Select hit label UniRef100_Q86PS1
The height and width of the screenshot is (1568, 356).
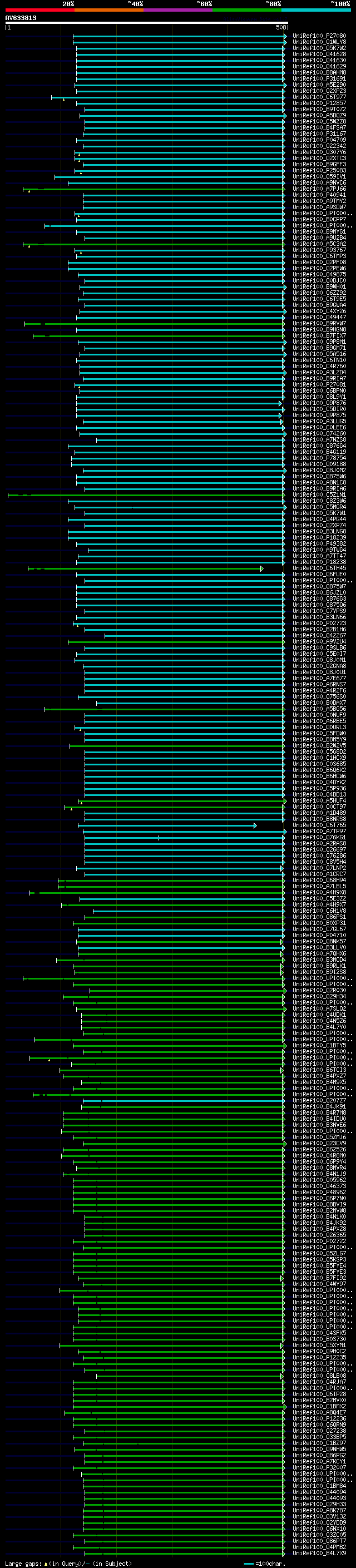(x=319, y=917)
